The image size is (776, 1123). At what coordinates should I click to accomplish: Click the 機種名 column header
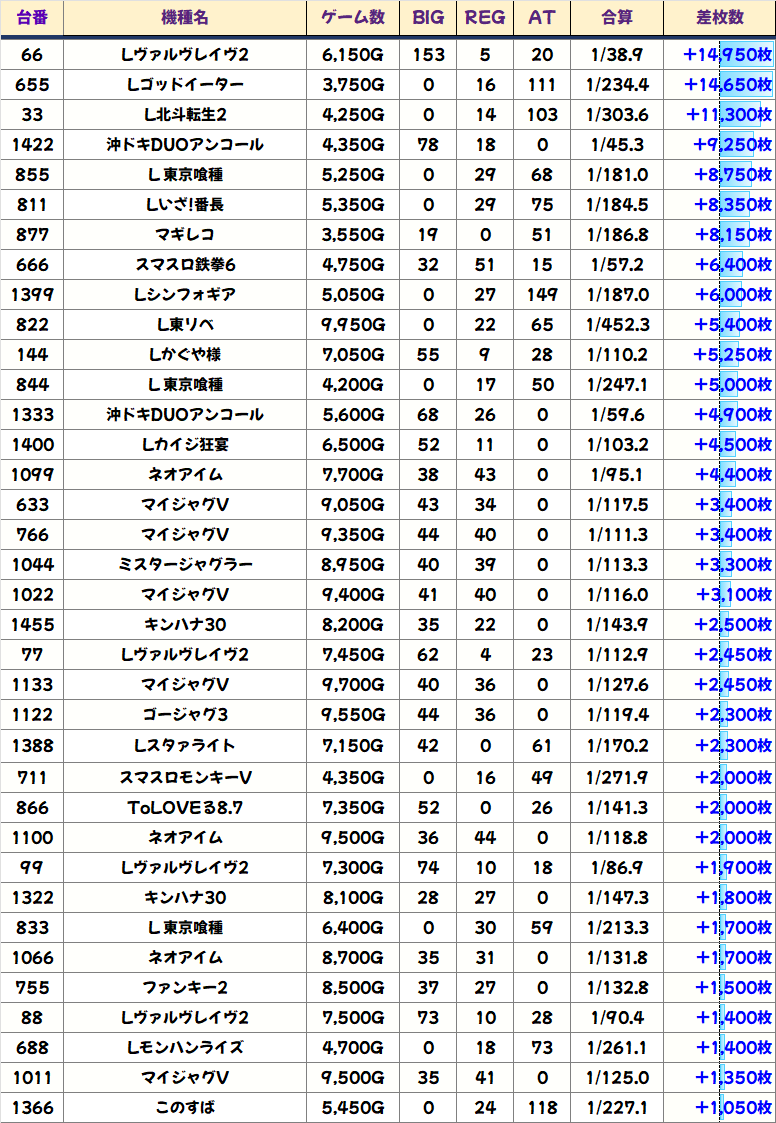tap(185, 18)
